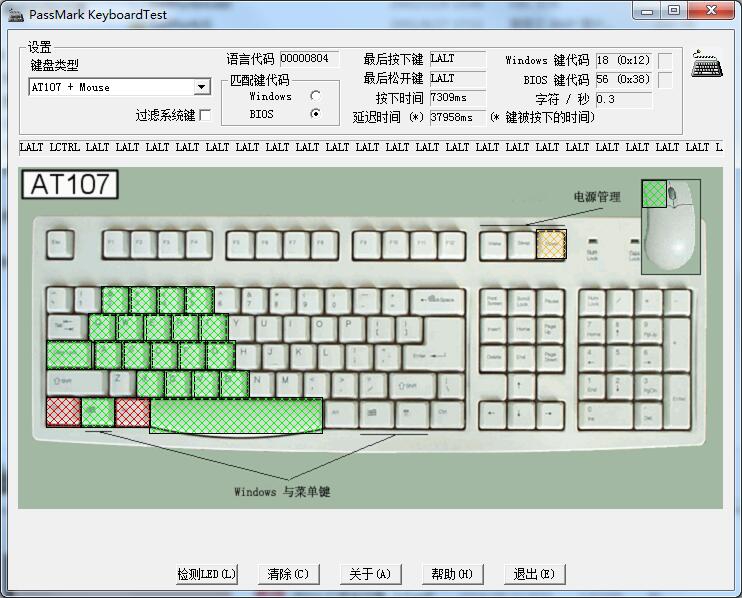Click the mouse scroll wheel on the mouse image
This screenshot has height=598, width=742.
pos(671,193)
